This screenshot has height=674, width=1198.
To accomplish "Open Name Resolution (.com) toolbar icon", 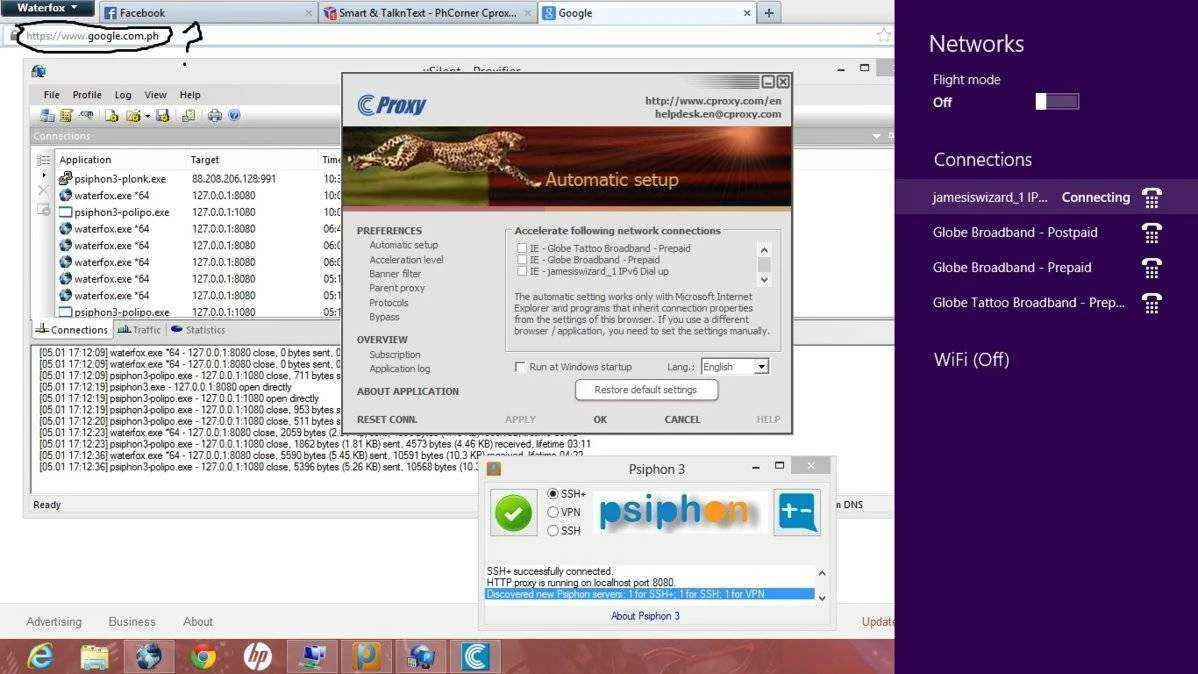I will pos(86,115).
